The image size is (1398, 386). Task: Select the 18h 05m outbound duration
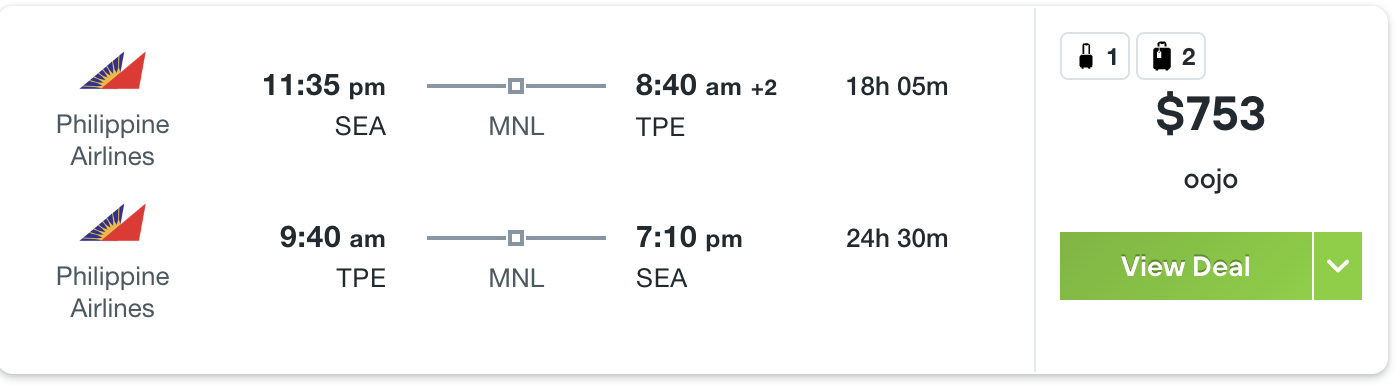point(897,87)
